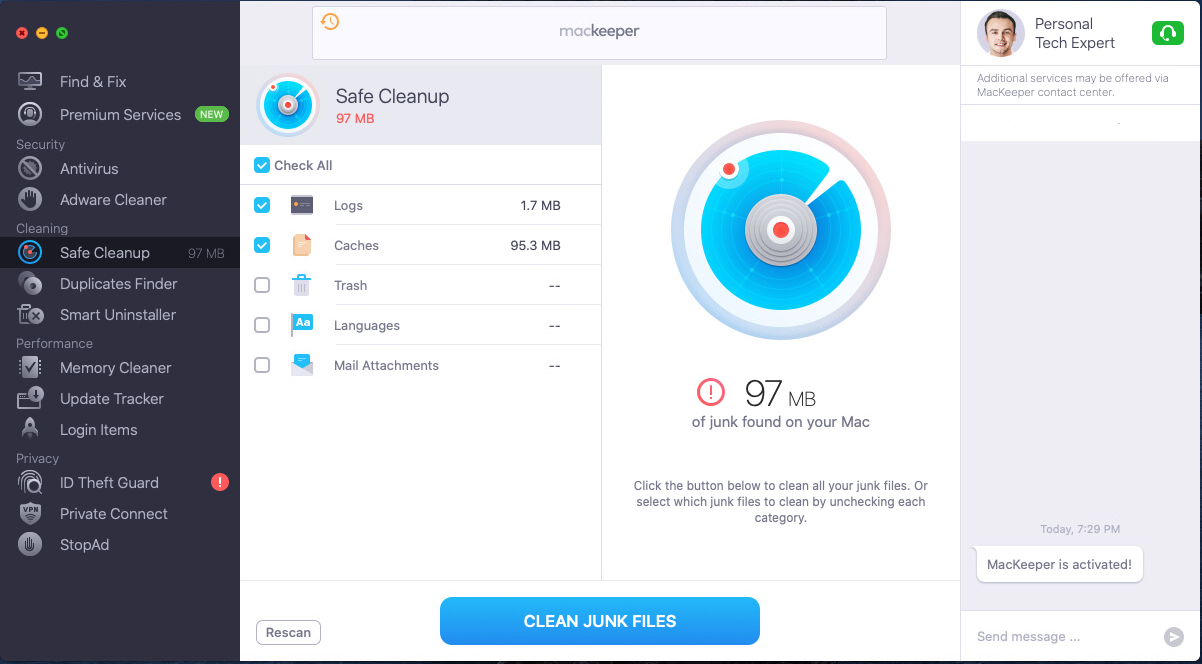Image resolution: width=1202 pixels, height=664 pixels.
Task: Click the Smart Uninstaller icon
Action: tap(30, 315)
